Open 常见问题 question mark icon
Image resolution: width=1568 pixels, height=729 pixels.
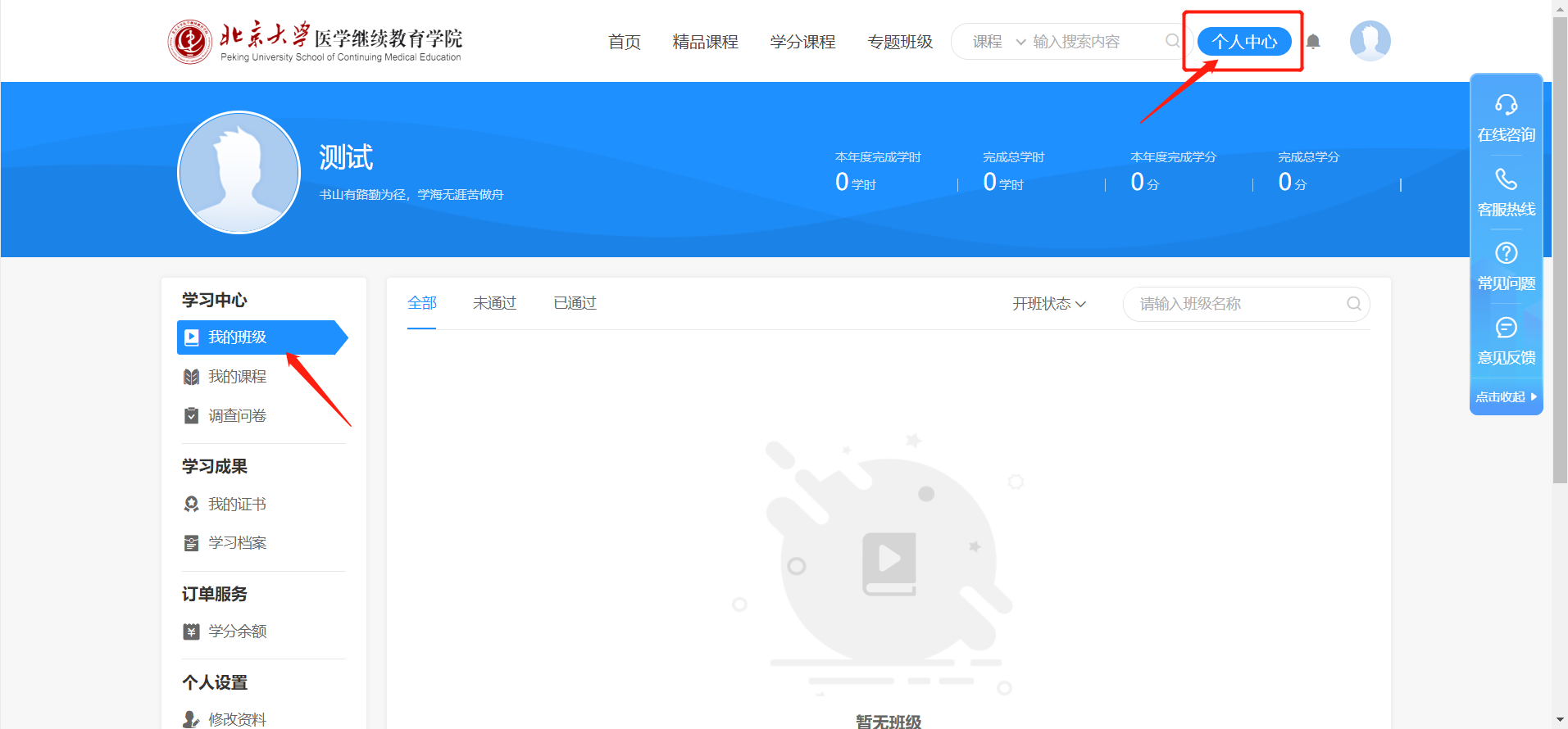[1507, 253]
